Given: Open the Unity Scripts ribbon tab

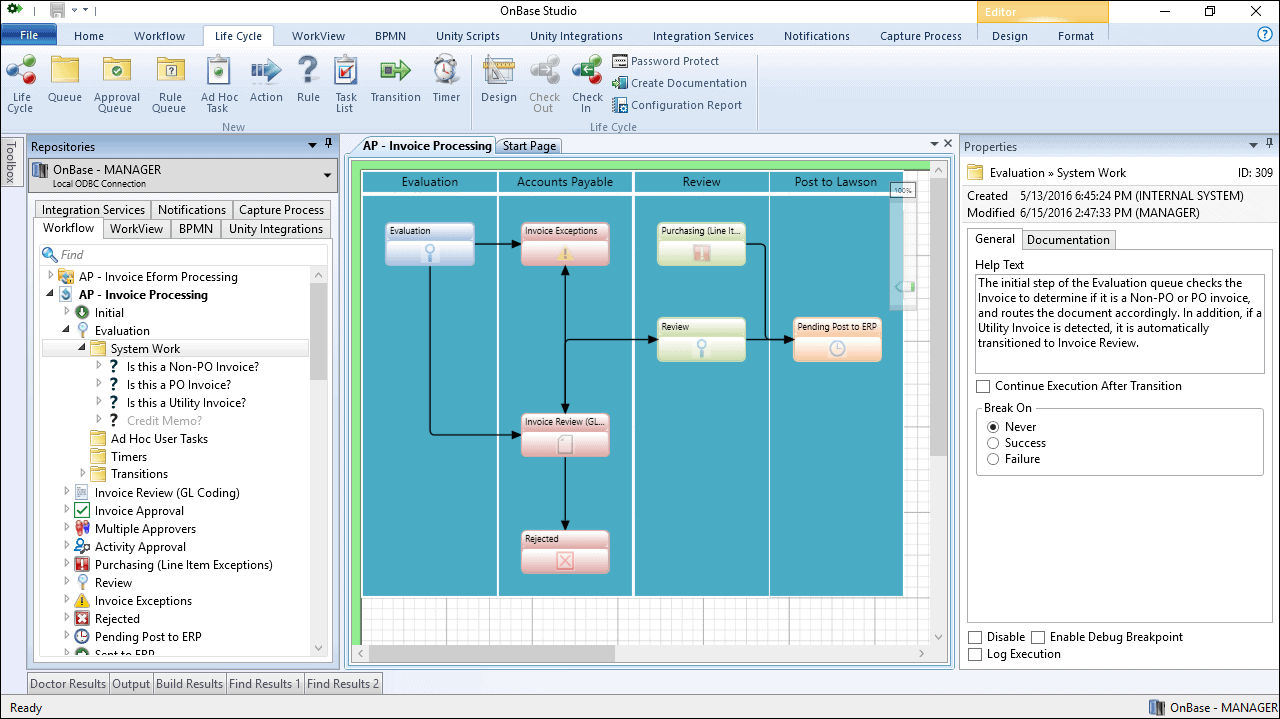Looking at the screenshot, I should point(467,36).
